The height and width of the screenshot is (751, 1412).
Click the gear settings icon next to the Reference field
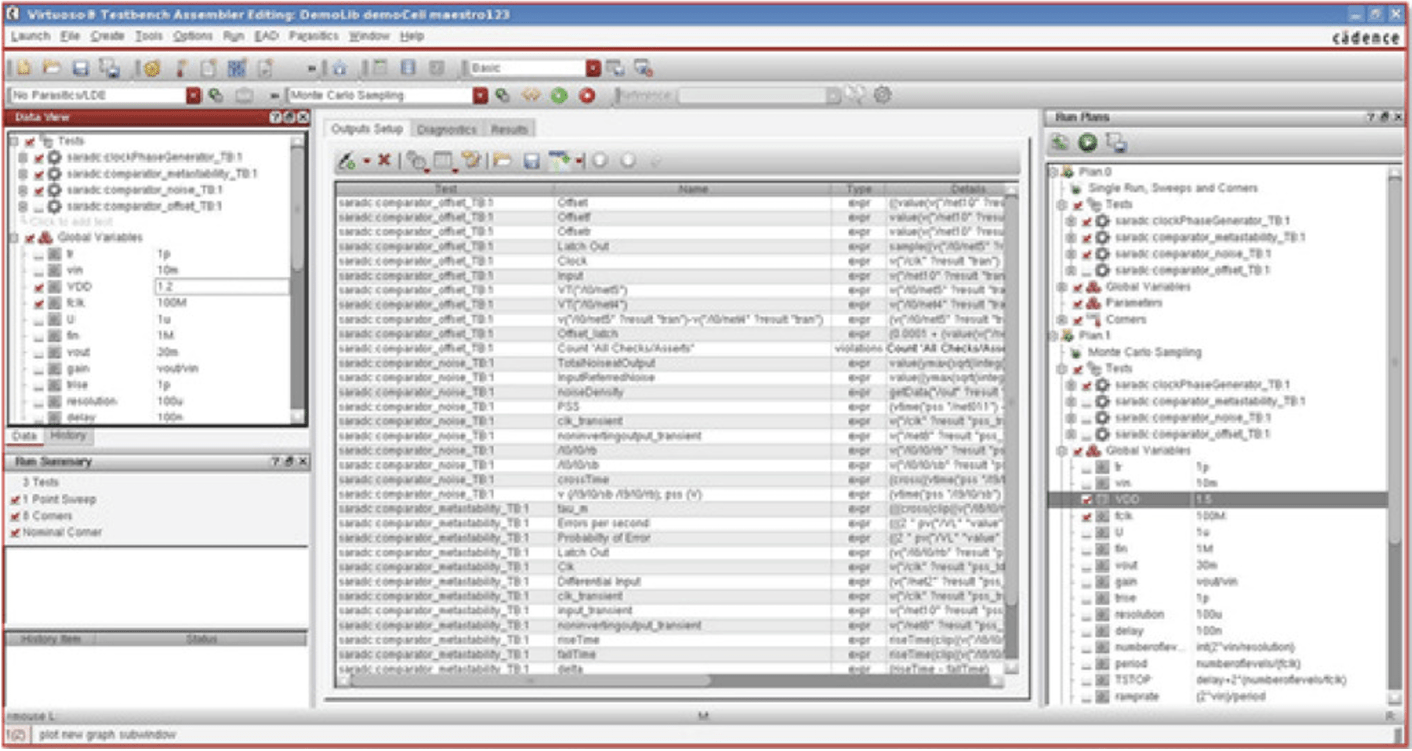click(882, 96)
